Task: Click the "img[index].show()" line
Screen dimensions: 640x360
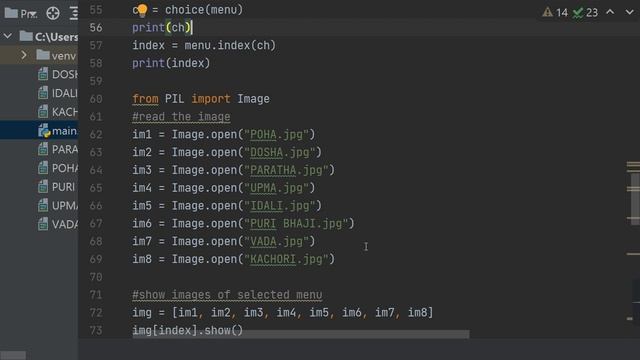Action: coord(187,330)
